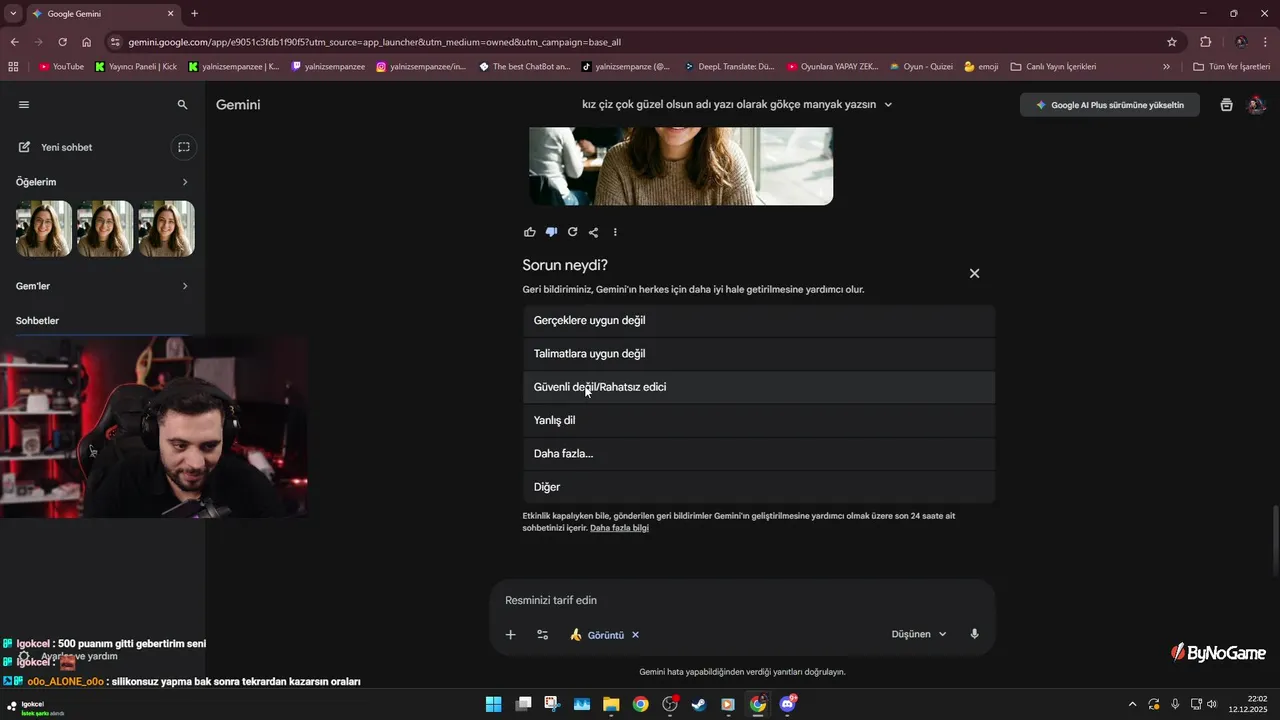Open the DeepL Translate bookmark
Image resolution: width=1280 pixels, height=720 pixels.
pos(730,67)
